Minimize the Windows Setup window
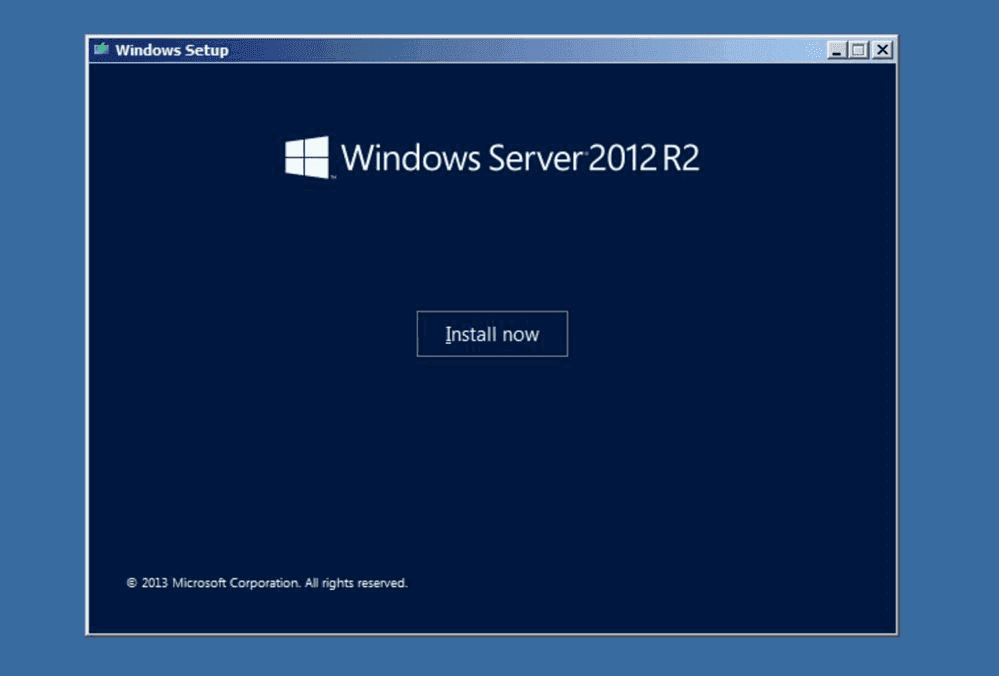Viewport: 999px width, 676px height. pyautogui.click(x=837, y=50)
